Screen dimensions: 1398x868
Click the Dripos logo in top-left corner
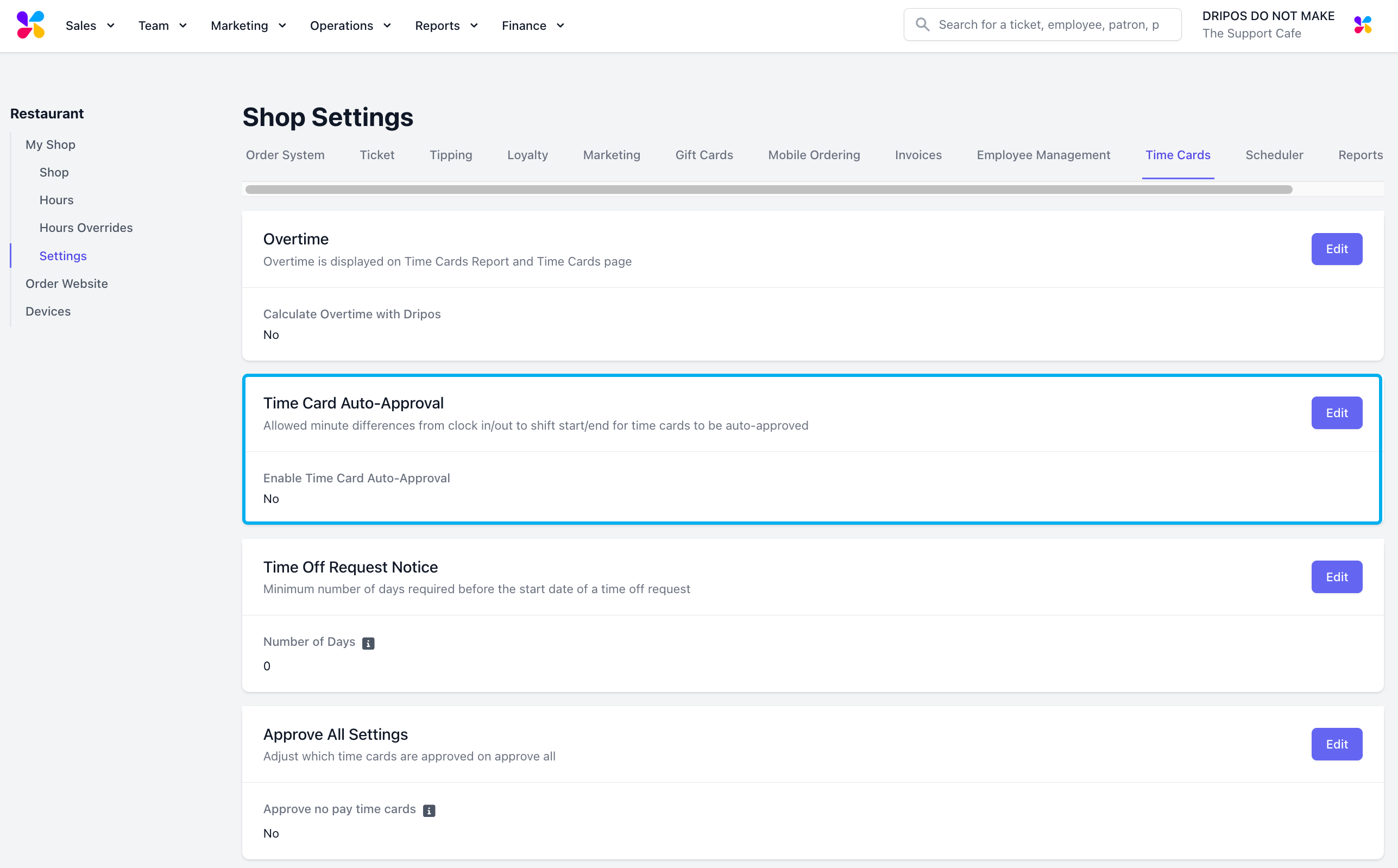30,24
